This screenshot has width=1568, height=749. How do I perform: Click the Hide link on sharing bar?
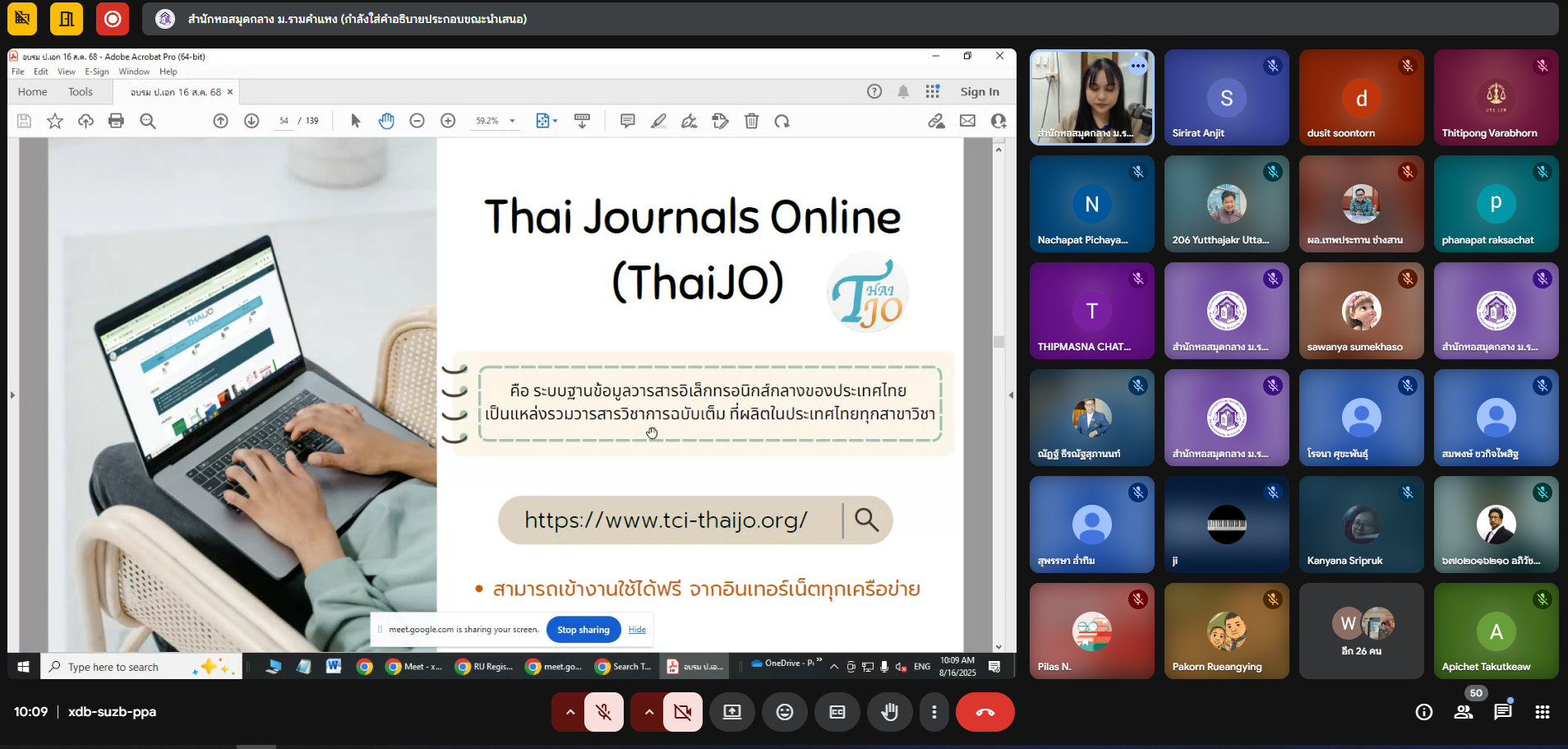(x=637, y=630)
